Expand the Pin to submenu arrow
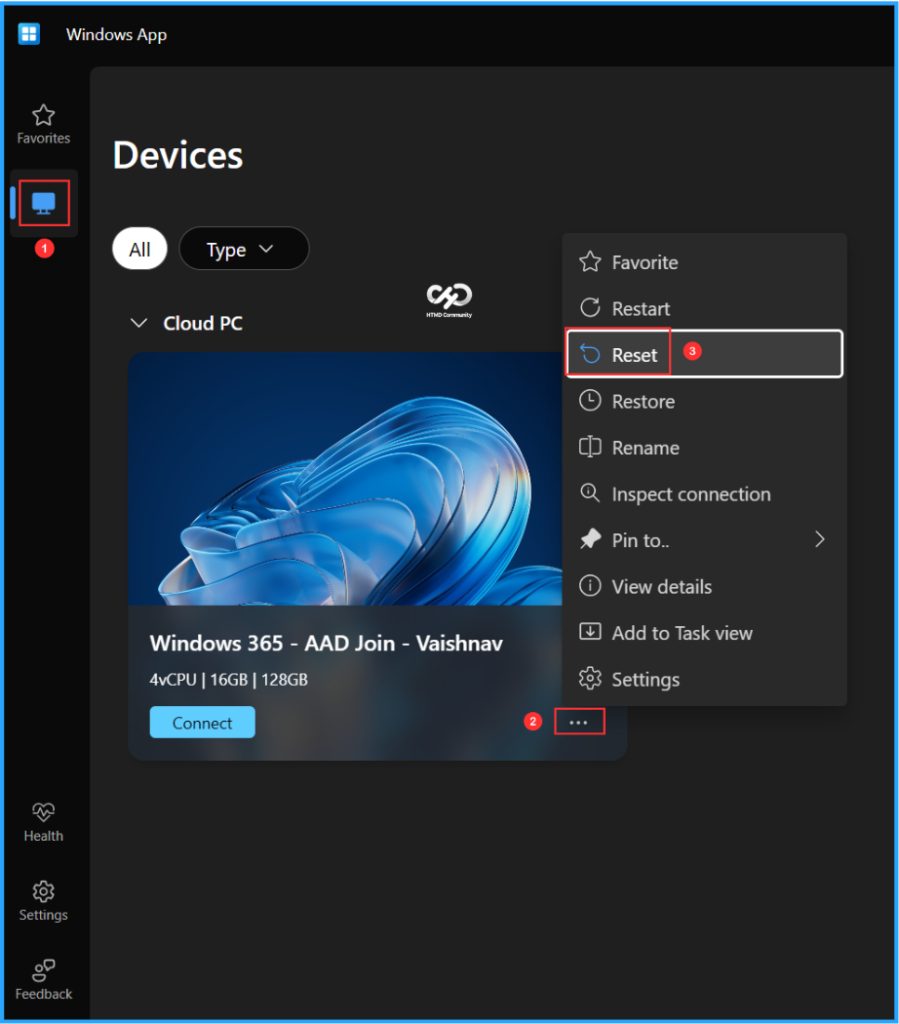 820,539
